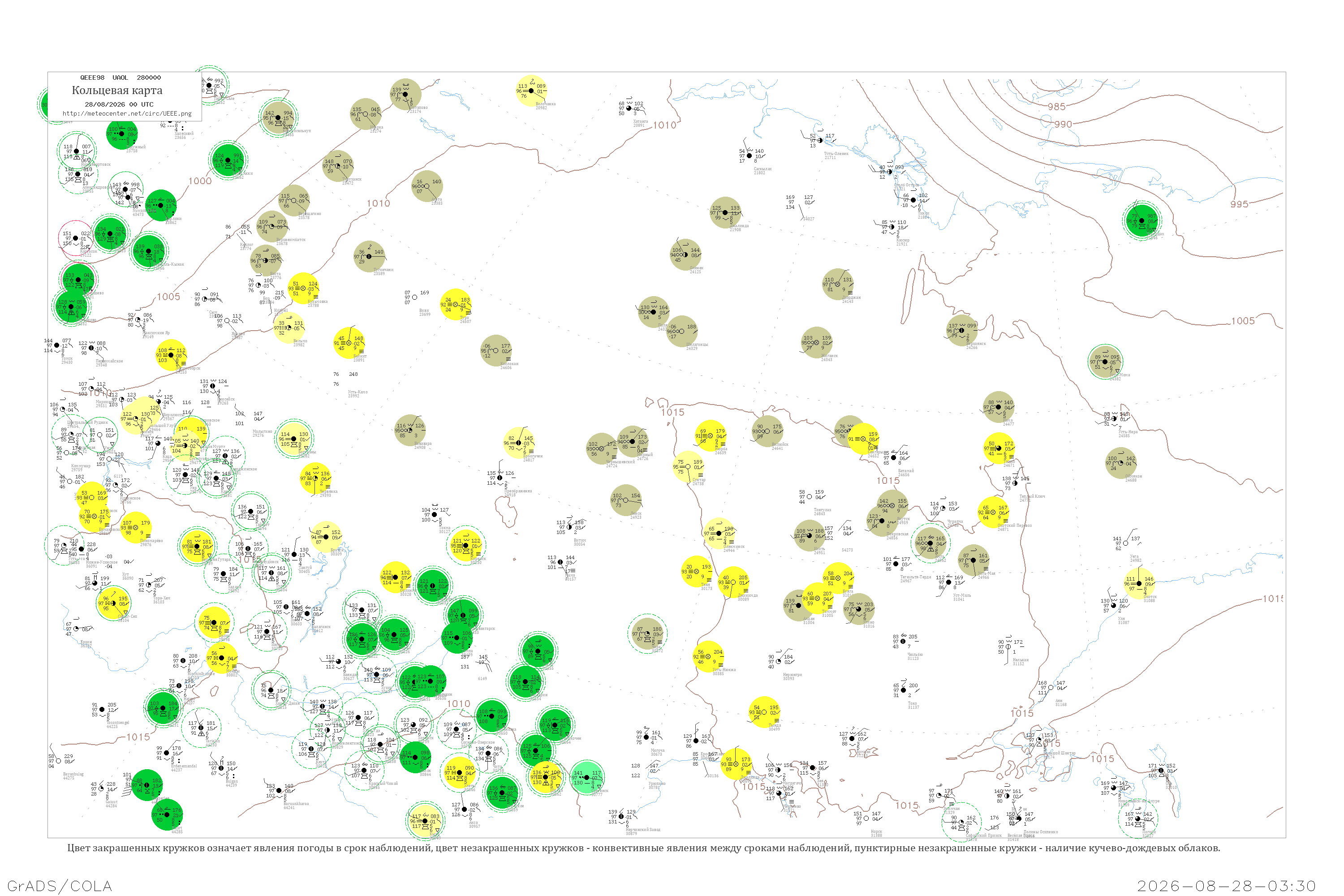
Task: Click the green station circle at Усть-Мома
Action: (1105, 362)
